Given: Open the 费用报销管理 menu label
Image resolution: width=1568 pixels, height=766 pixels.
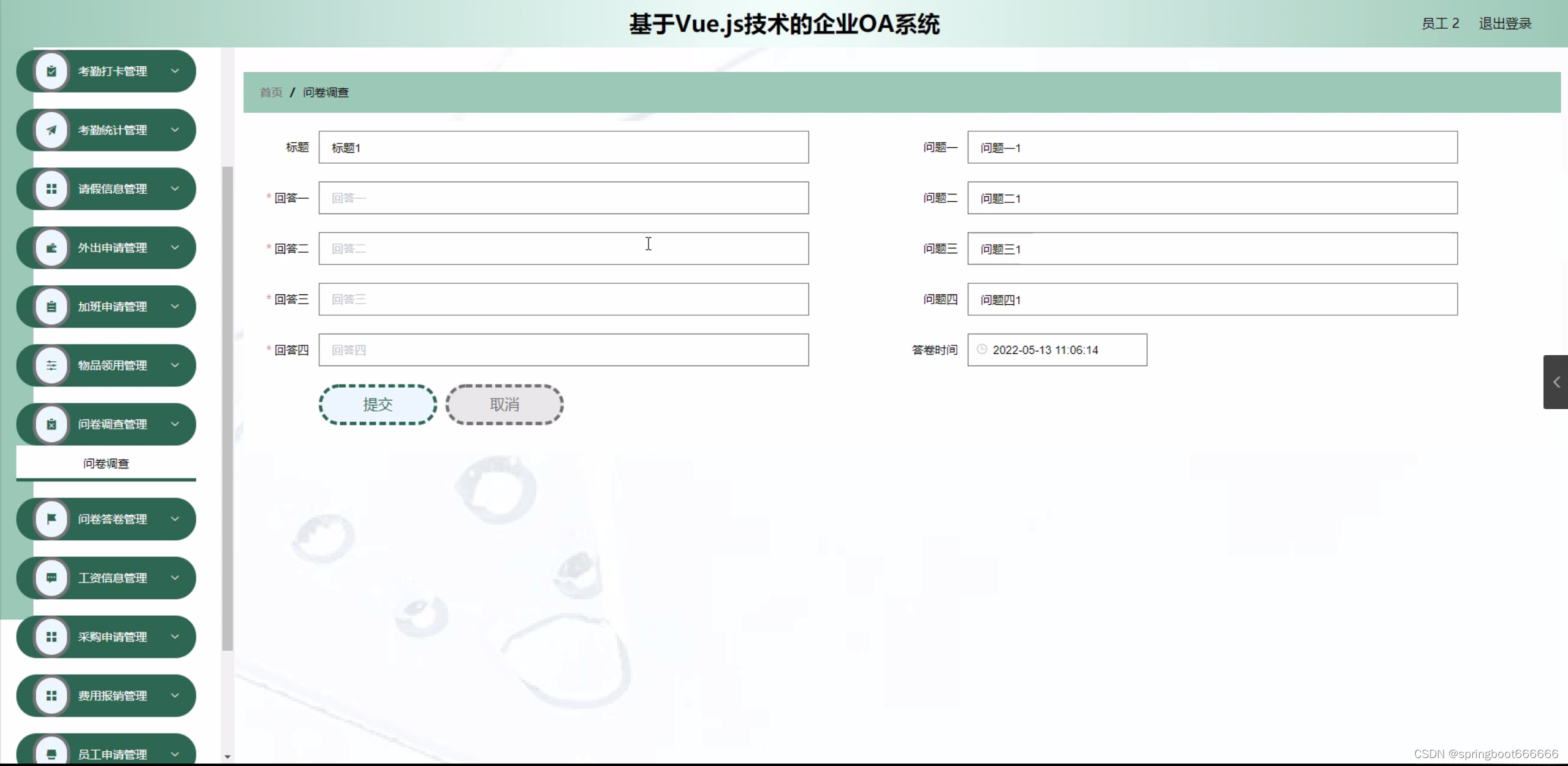Looking at the screenshot, I should [112, 695].
